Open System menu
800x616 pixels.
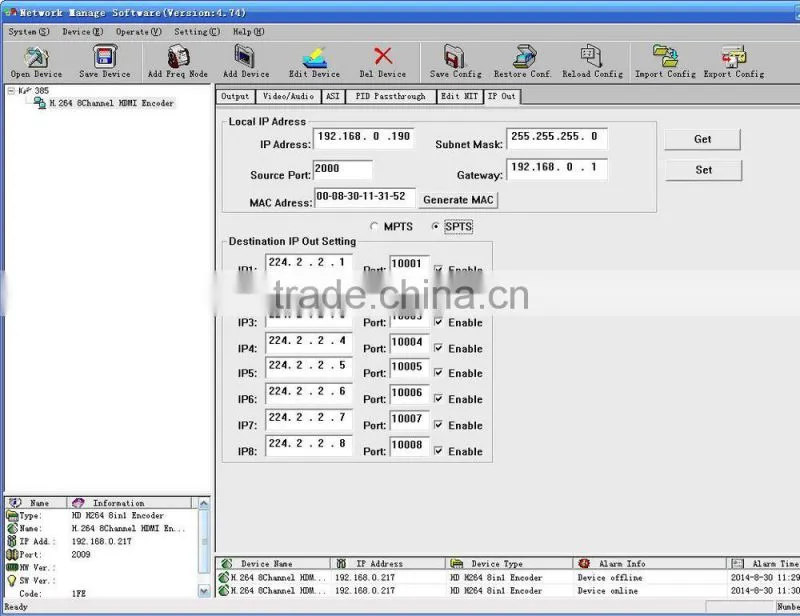click(x=29, y=32)
